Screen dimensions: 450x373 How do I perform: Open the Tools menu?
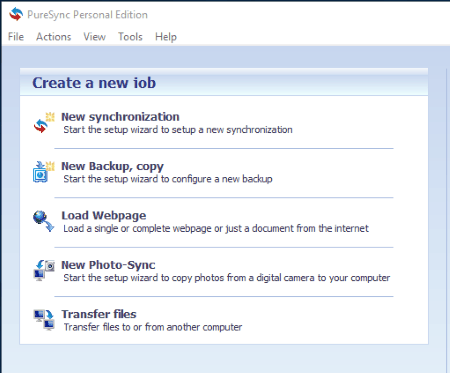pos(130,37)
